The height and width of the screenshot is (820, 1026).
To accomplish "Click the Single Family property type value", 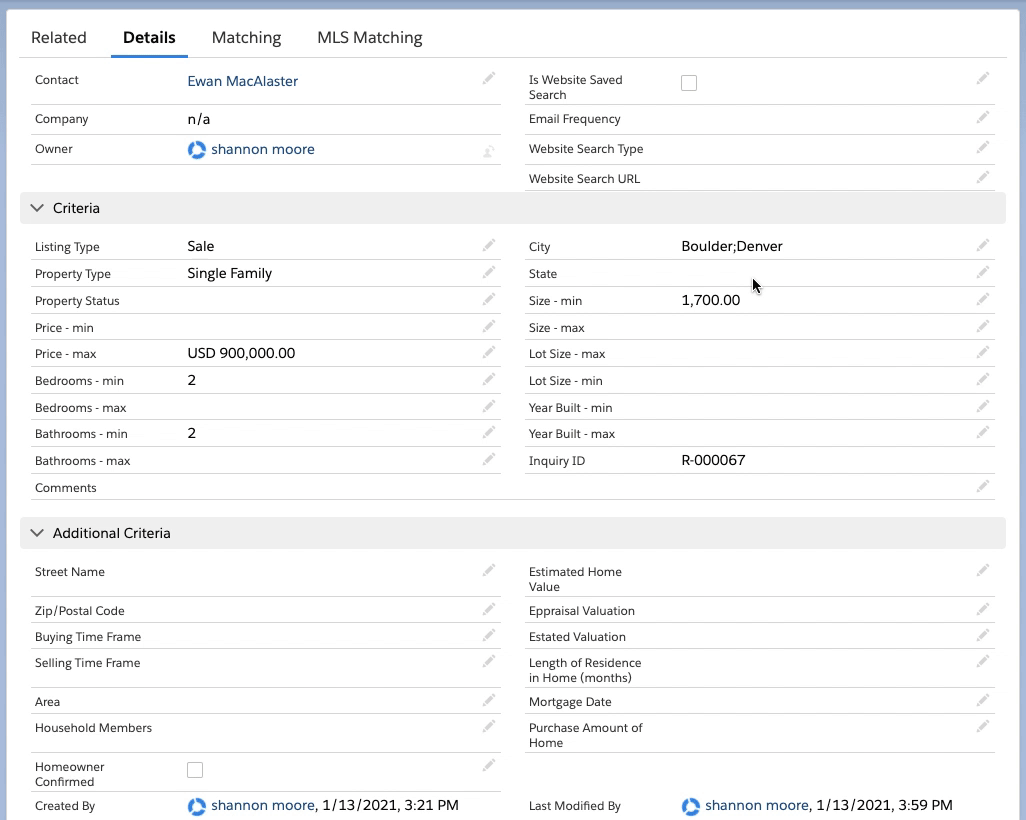I will tap(230, 274).
